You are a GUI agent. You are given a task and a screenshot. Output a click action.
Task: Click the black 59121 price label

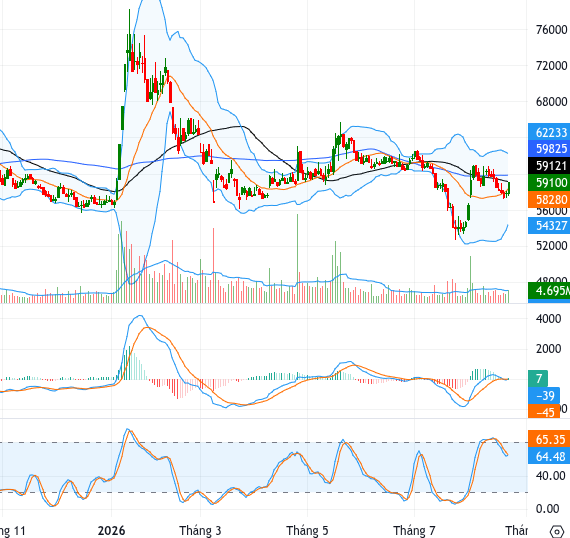pyautogui.click(x=549, y=166)
